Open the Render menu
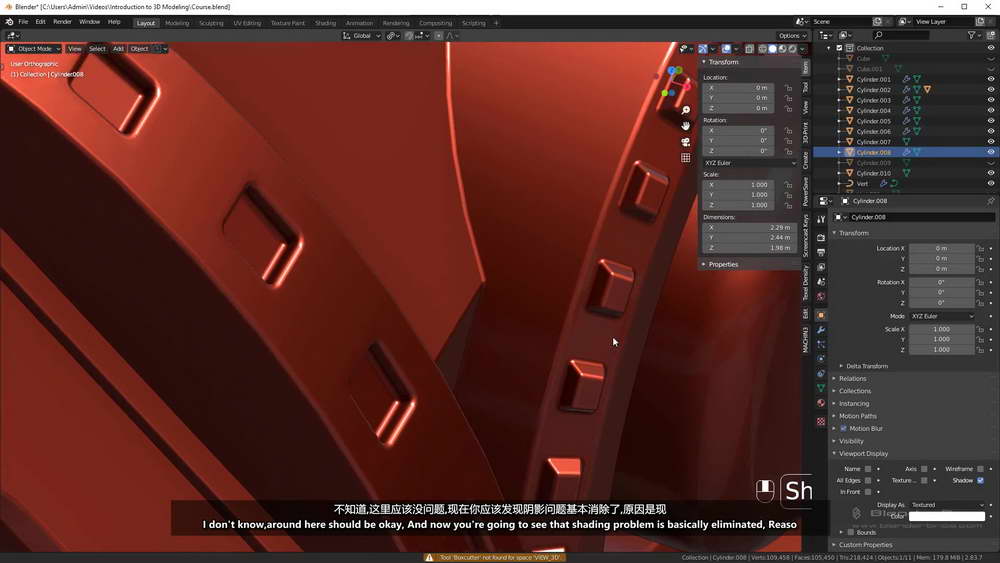The width and height of the screenshot is (1000, 563). click(62, 22)
